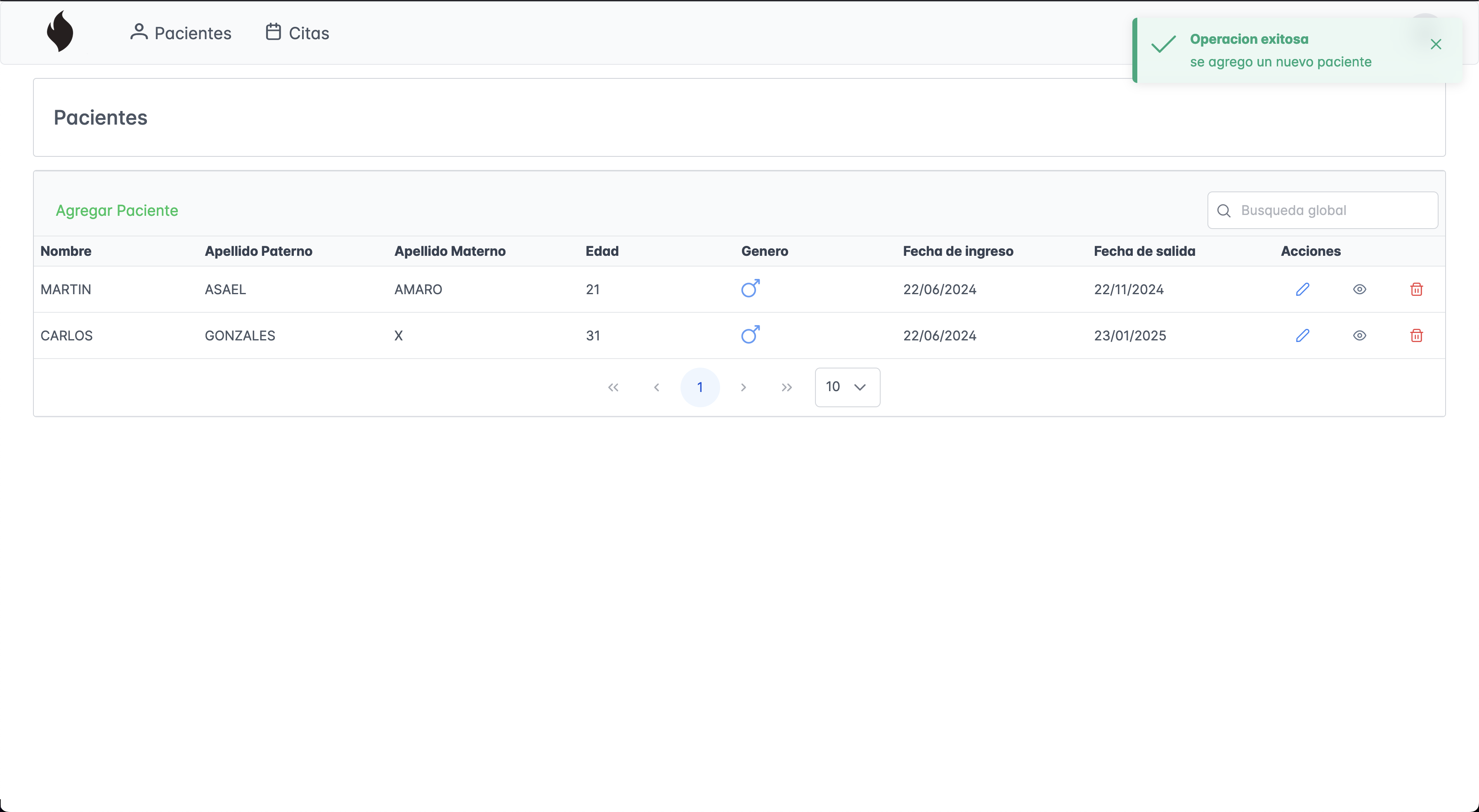Focus the Busqueda global search field
The height and width of the screenshot is (812, 1479).
tap(1332, 211)
